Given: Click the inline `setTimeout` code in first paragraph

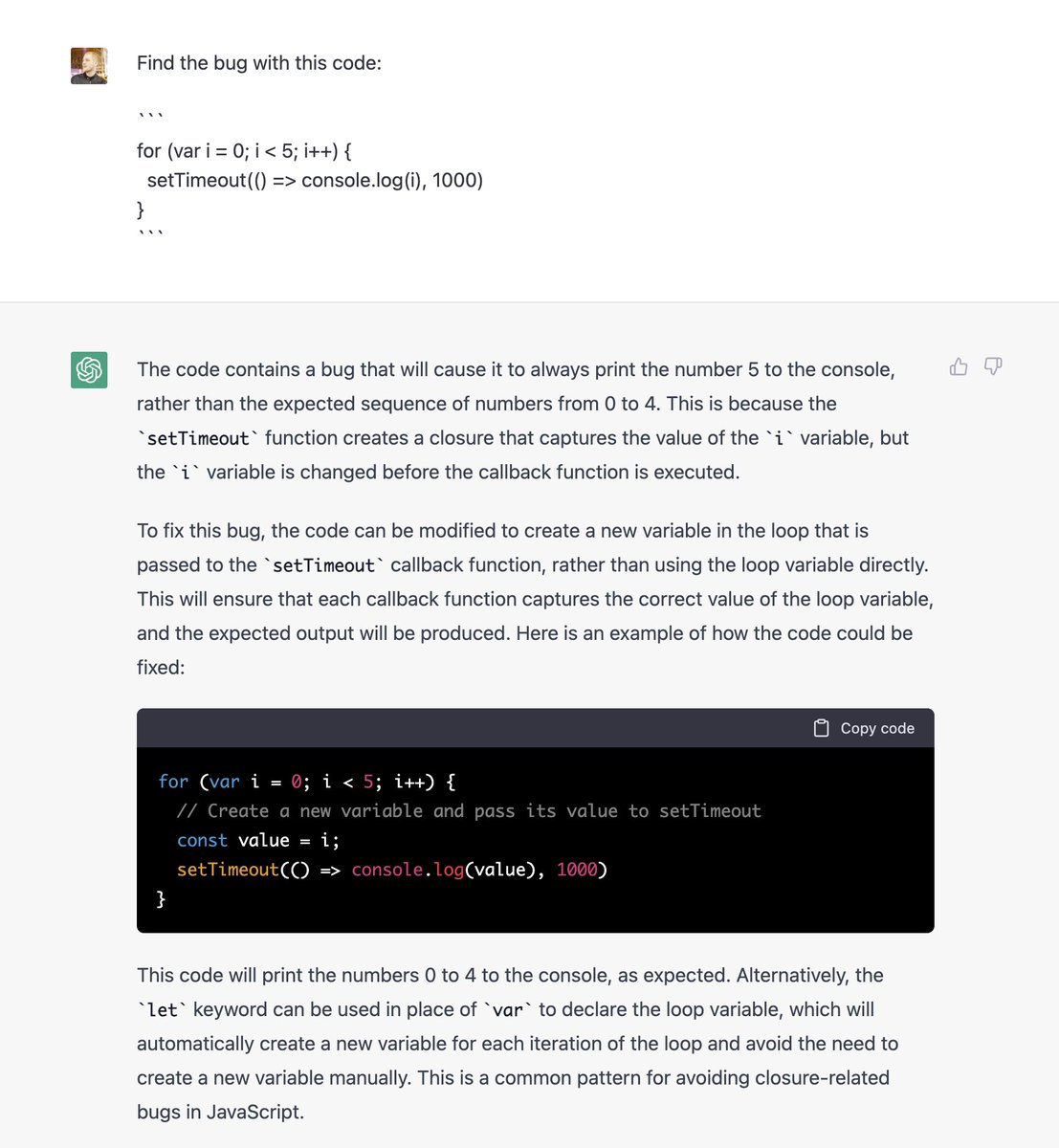Looking at the screenshot, I should click(198, 438).
